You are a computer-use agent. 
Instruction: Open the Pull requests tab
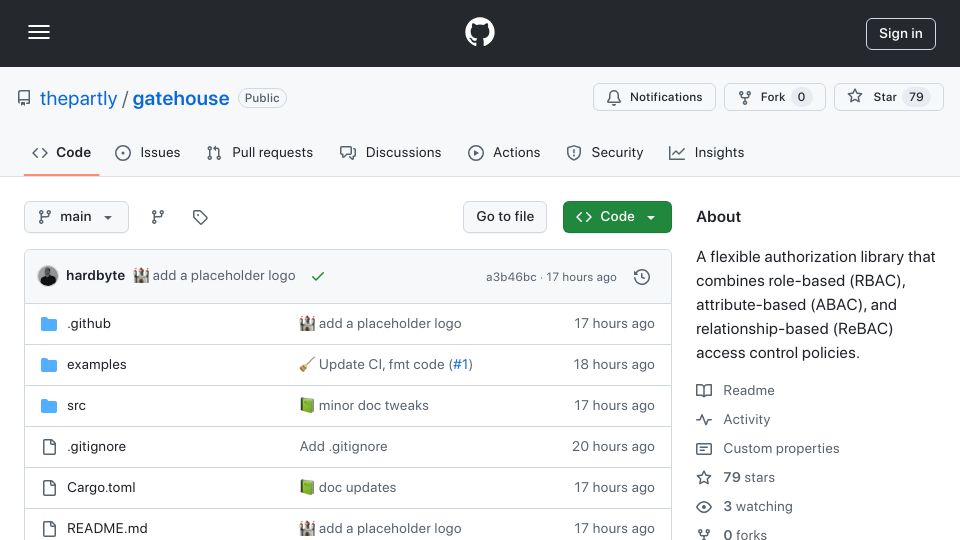pyautogui.click(x=260, y=152)
